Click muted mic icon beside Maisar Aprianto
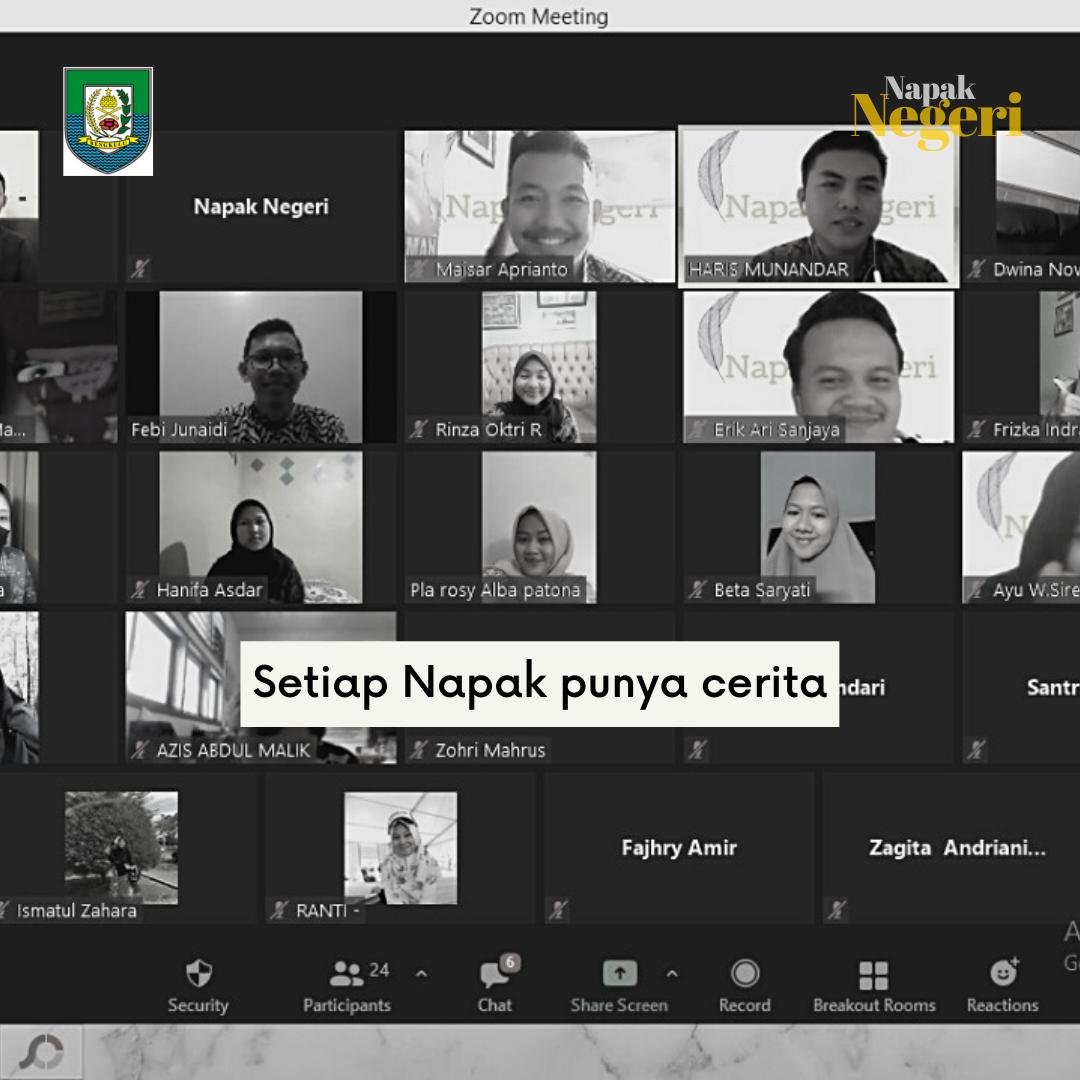 pyautogui.click(x=419, y=269)
